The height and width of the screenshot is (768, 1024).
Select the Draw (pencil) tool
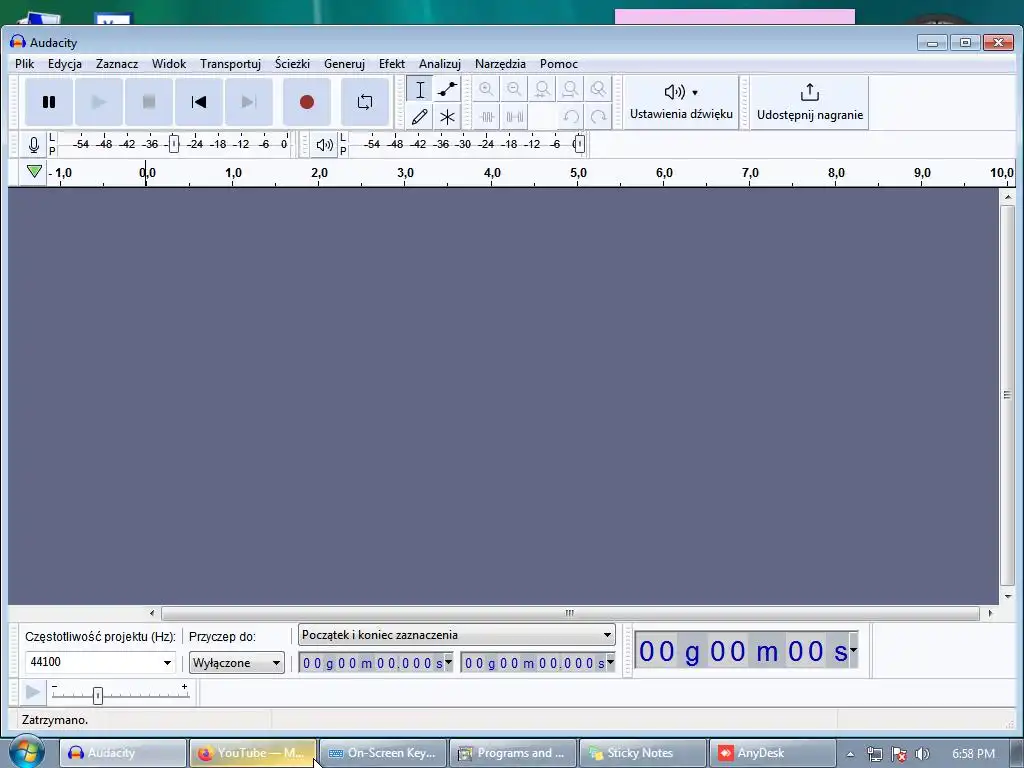[x=420, y=117]
